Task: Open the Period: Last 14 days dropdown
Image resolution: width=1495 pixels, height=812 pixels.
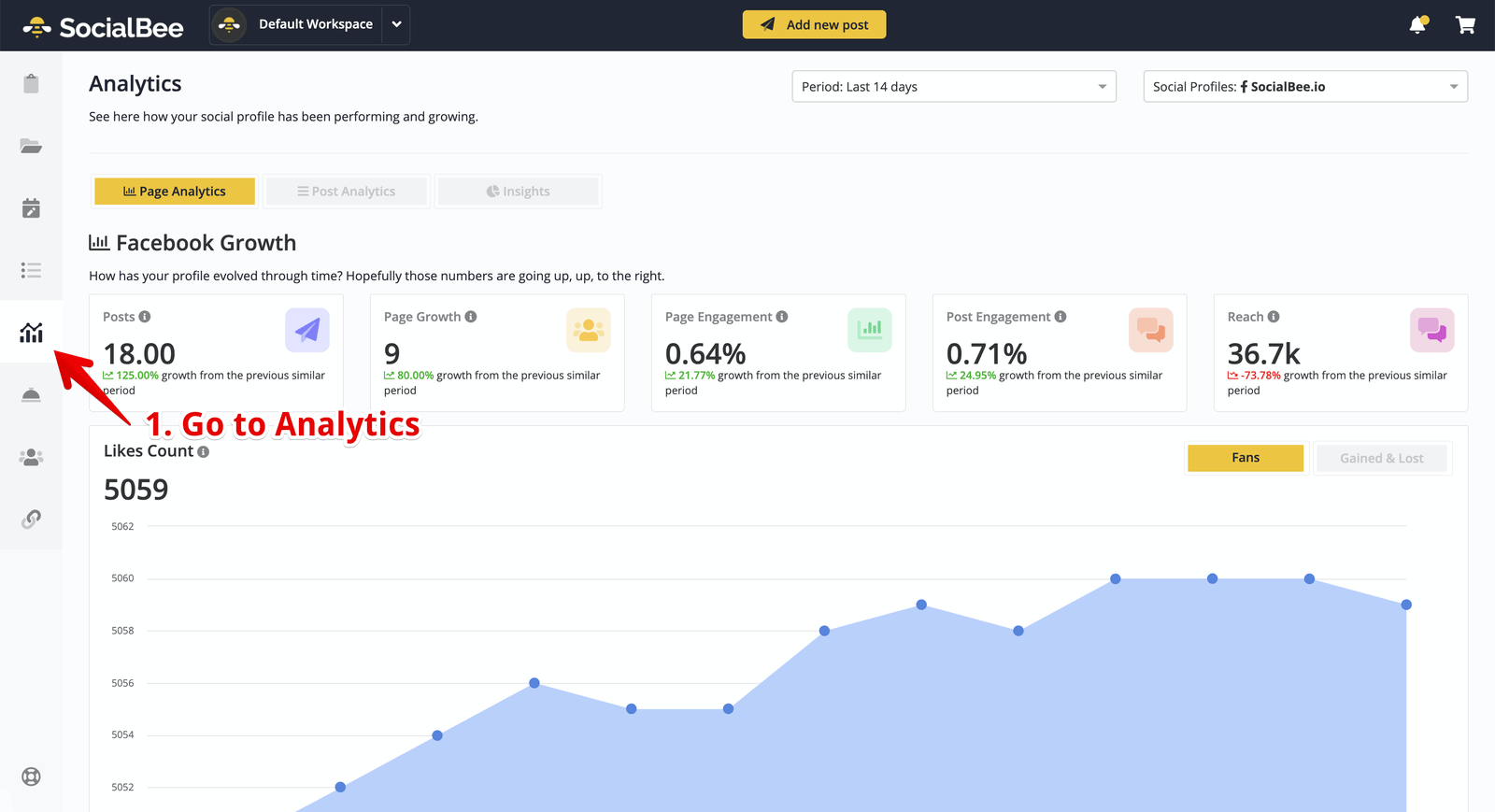Action: tap(954, 87)
